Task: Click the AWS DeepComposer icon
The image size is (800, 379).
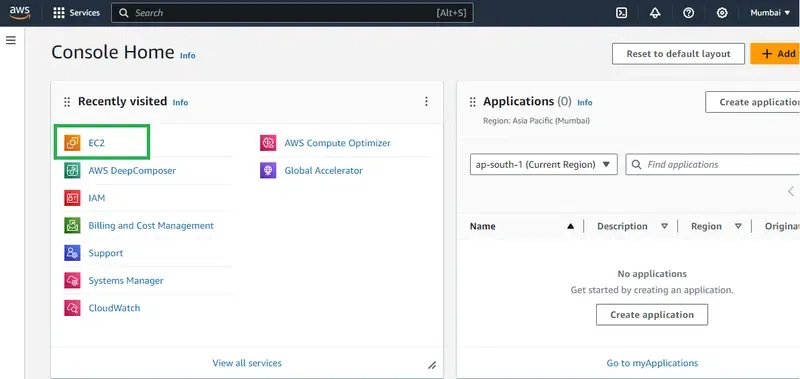Action: coord(72,171)
